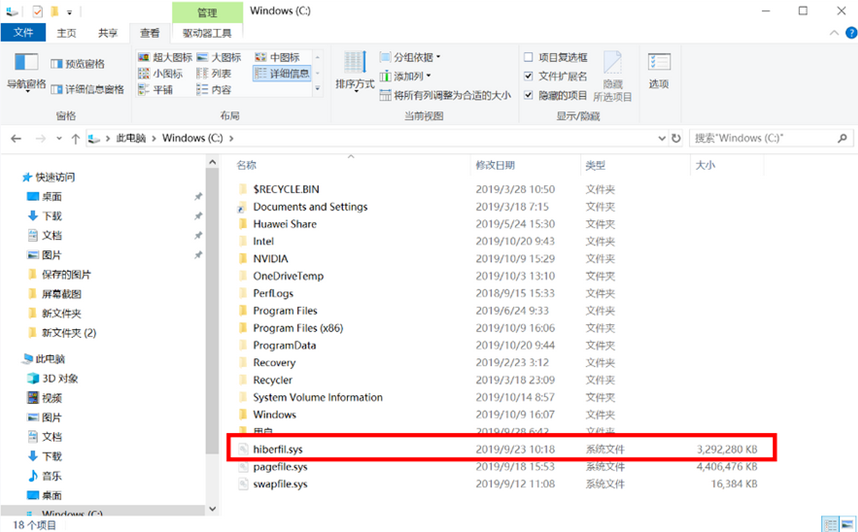This screenshot has width=858, height=532.
Task: Click the properties checkmark quick access icon
Action: point(37,11)
